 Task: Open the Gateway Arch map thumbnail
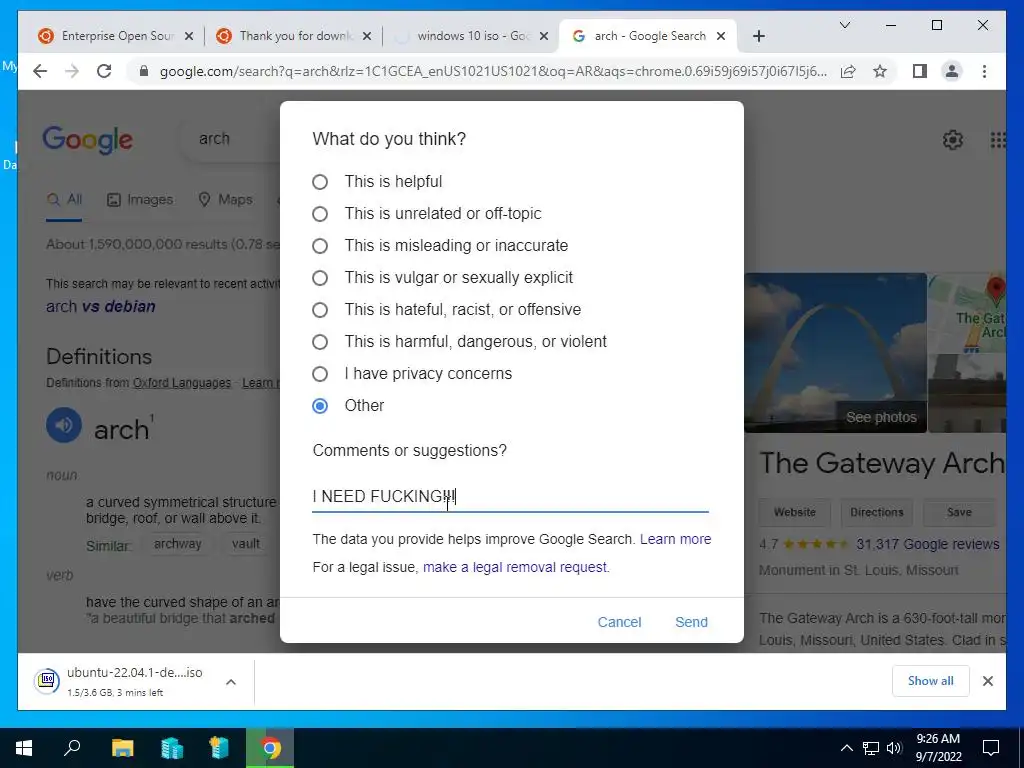coord(967,313)
